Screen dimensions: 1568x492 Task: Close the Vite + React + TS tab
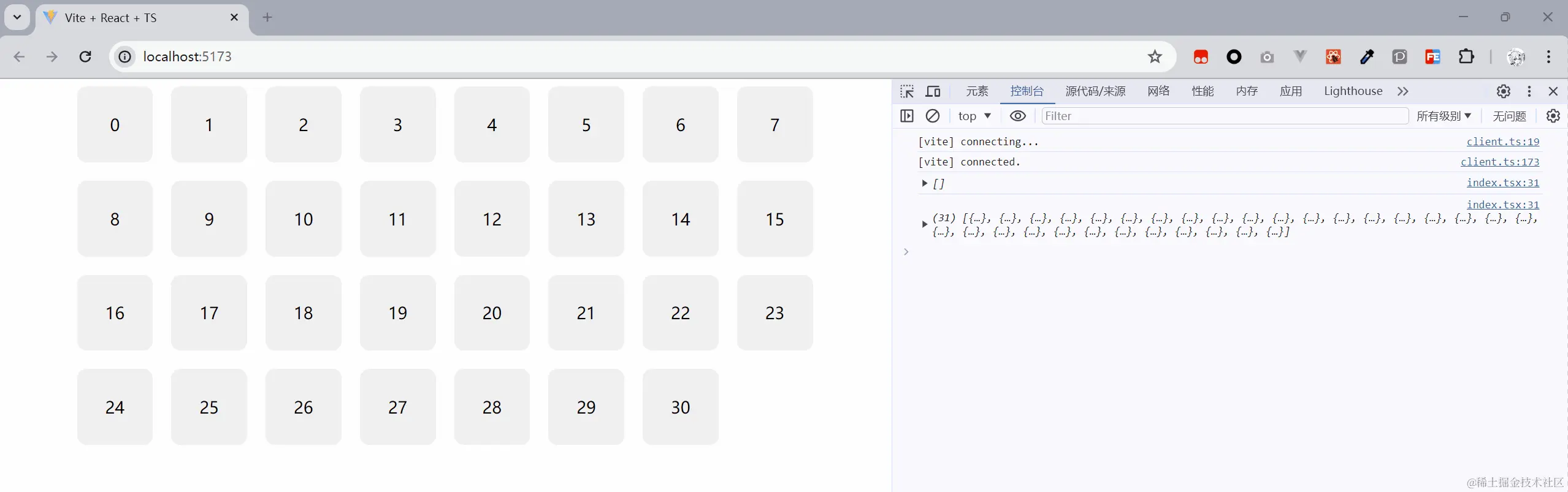pyautogui.click(x=234, y=17)
